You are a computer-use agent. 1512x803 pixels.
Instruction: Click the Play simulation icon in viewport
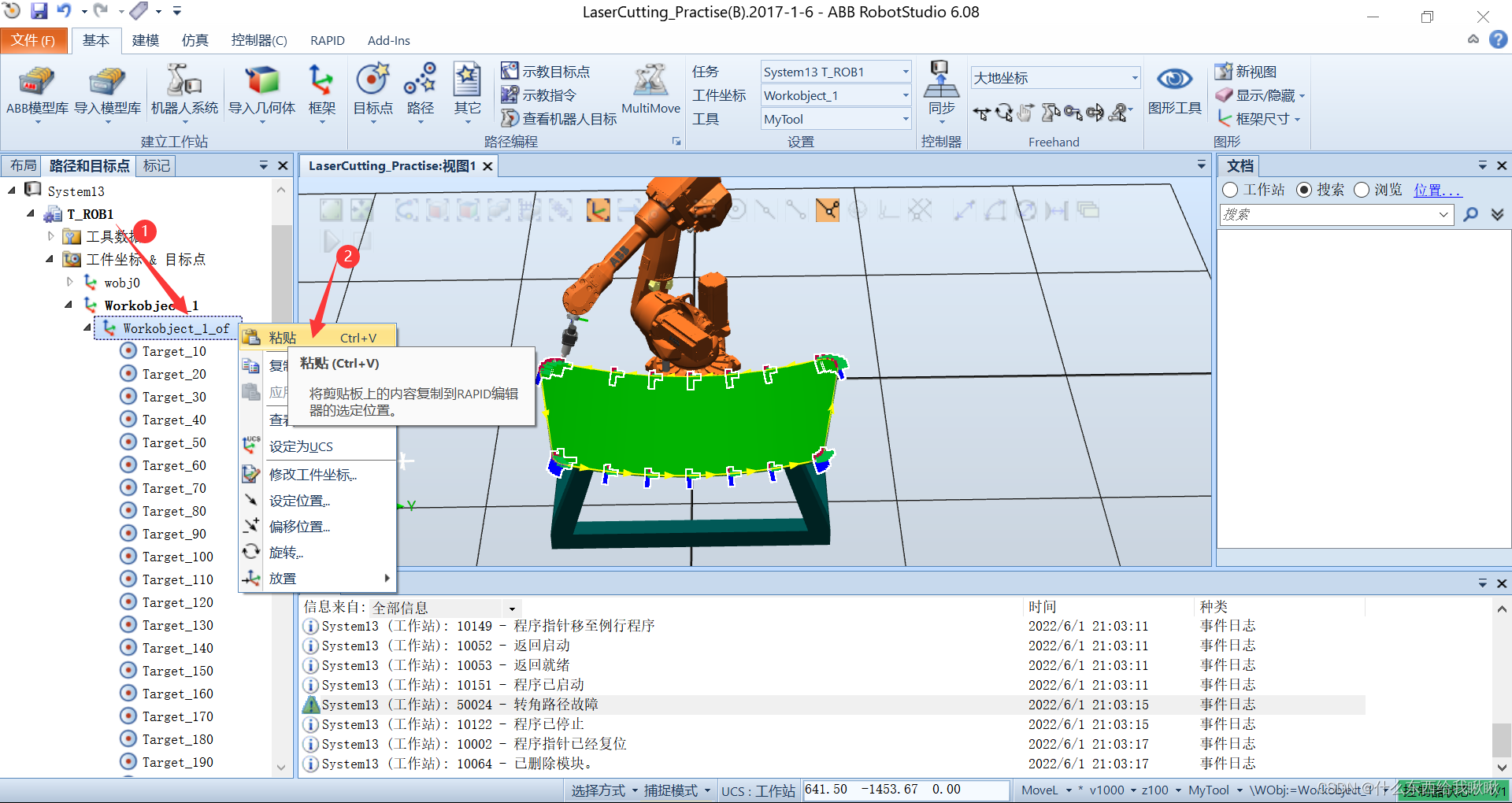(x=332, y=240)
